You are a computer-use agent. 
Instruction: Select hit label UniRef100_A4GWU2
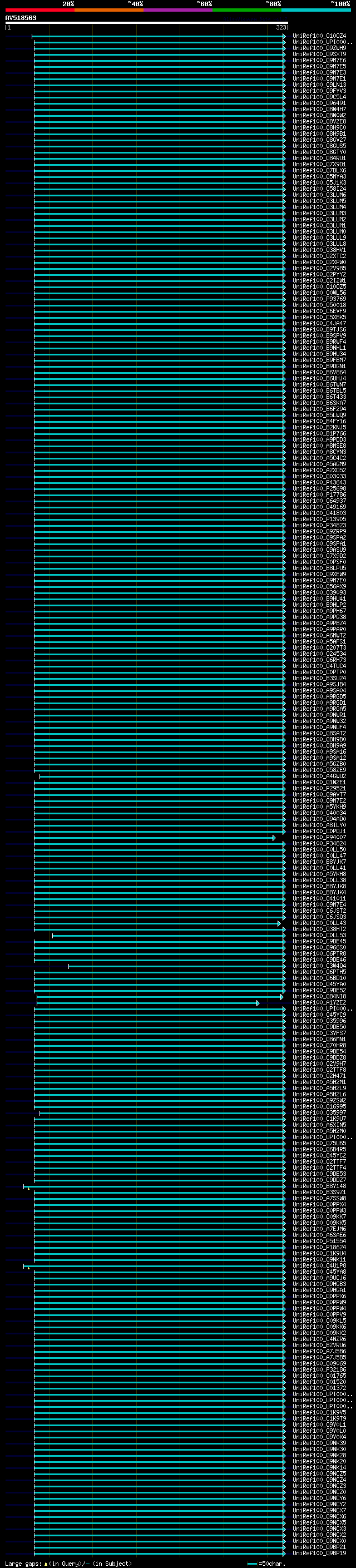[319, 776]
